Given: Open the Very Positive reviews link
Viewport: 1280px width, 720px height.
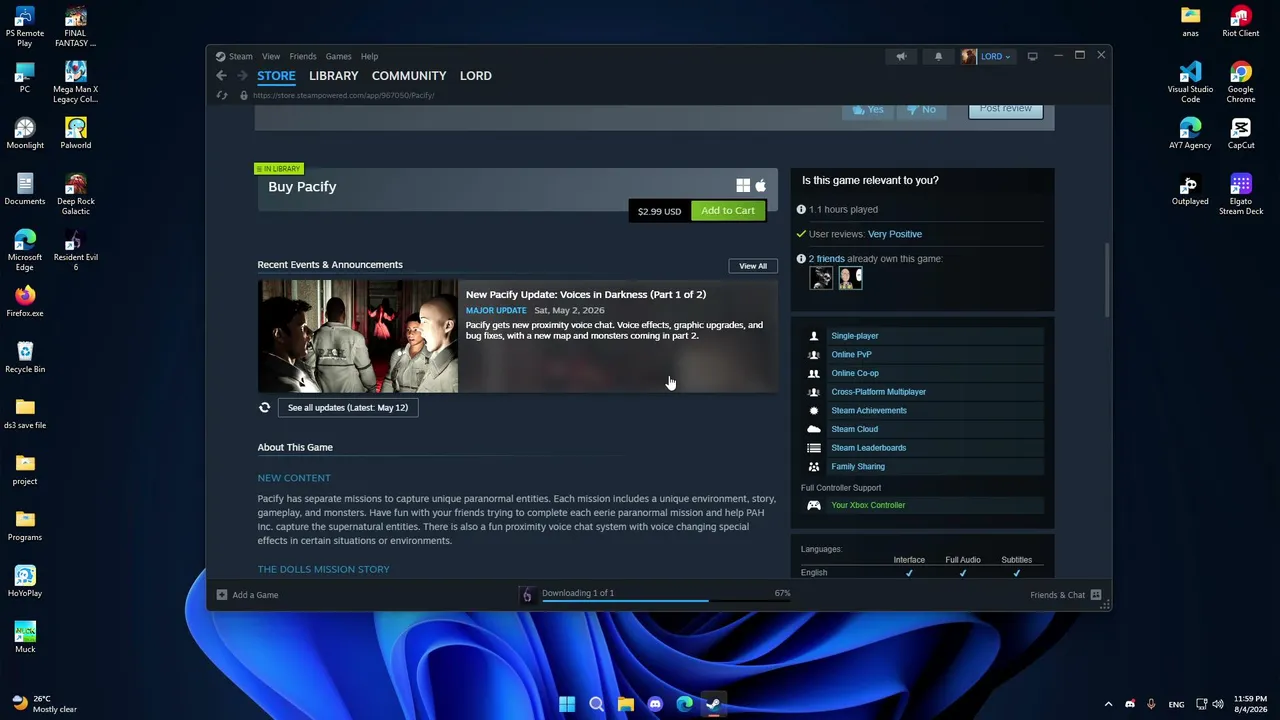Looking at the screenshot, I should [x=895, y=234].
